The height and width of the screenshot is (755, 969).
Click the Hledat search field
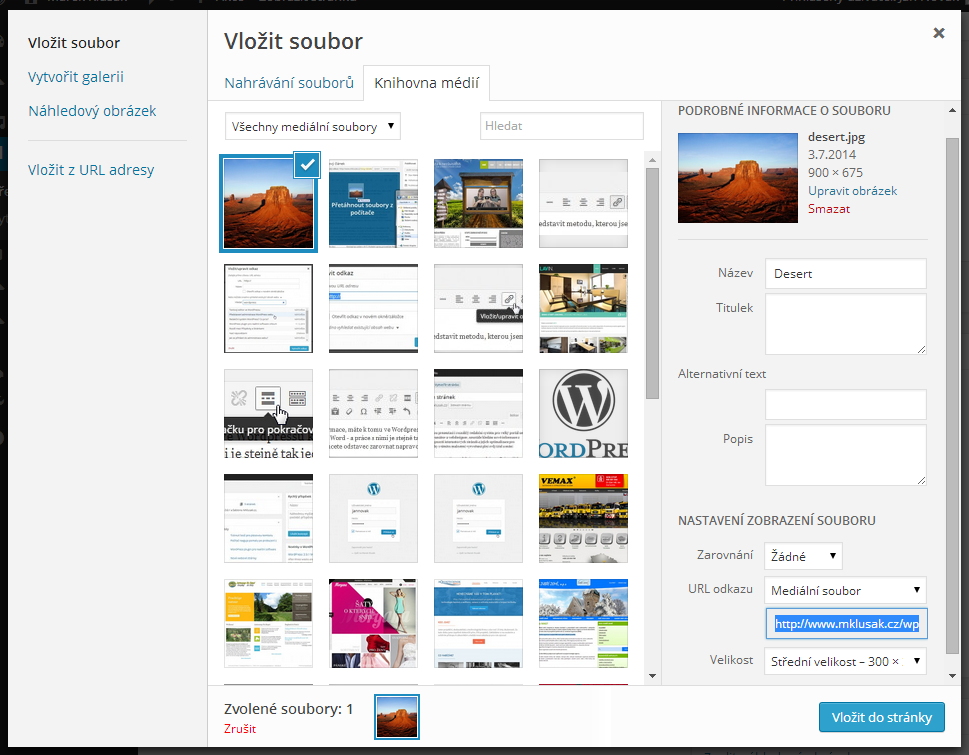pyautogui.click(x=562, y=126)
